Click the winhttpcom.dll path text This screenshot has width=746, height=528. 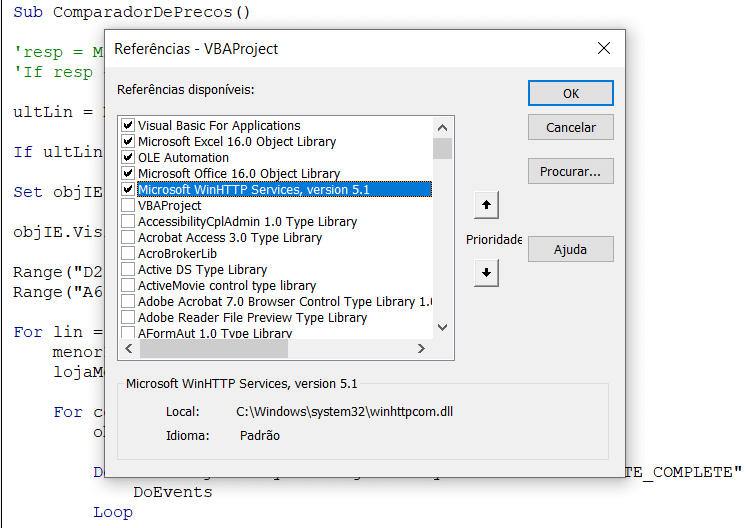344,411
